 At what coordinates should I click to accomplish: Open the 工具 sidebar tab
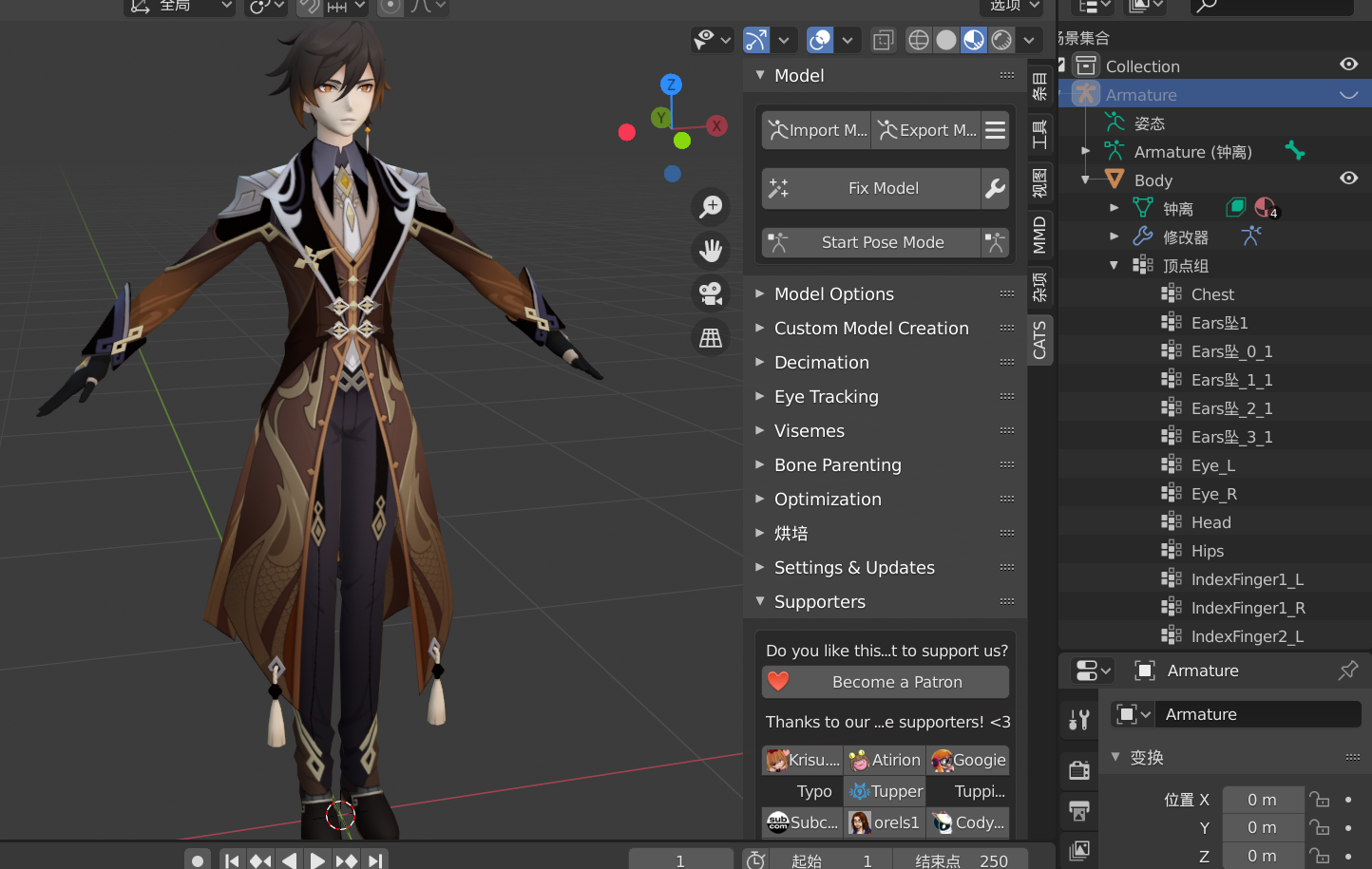point(1039,134)
